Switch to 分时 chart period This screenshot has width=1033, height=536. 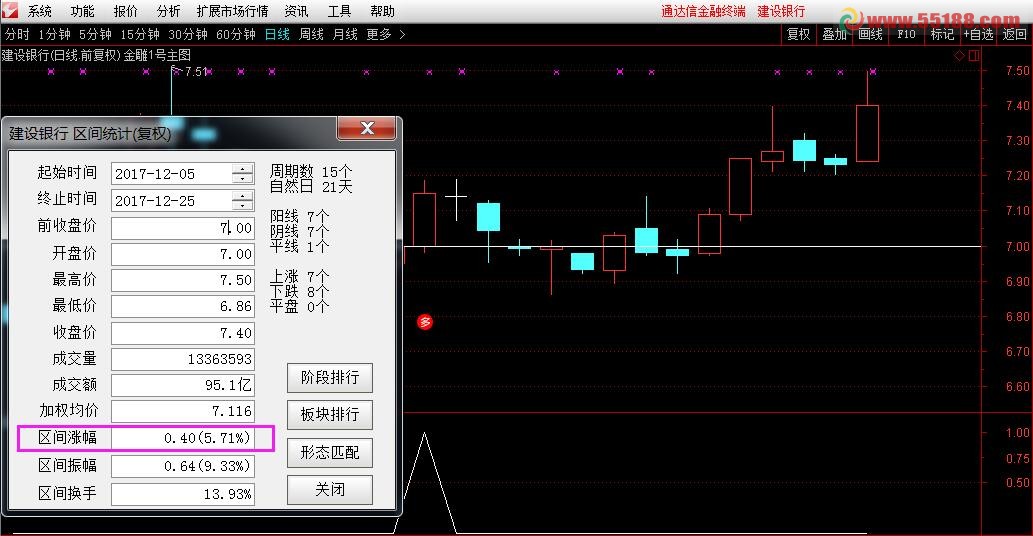tap(17, 34)
